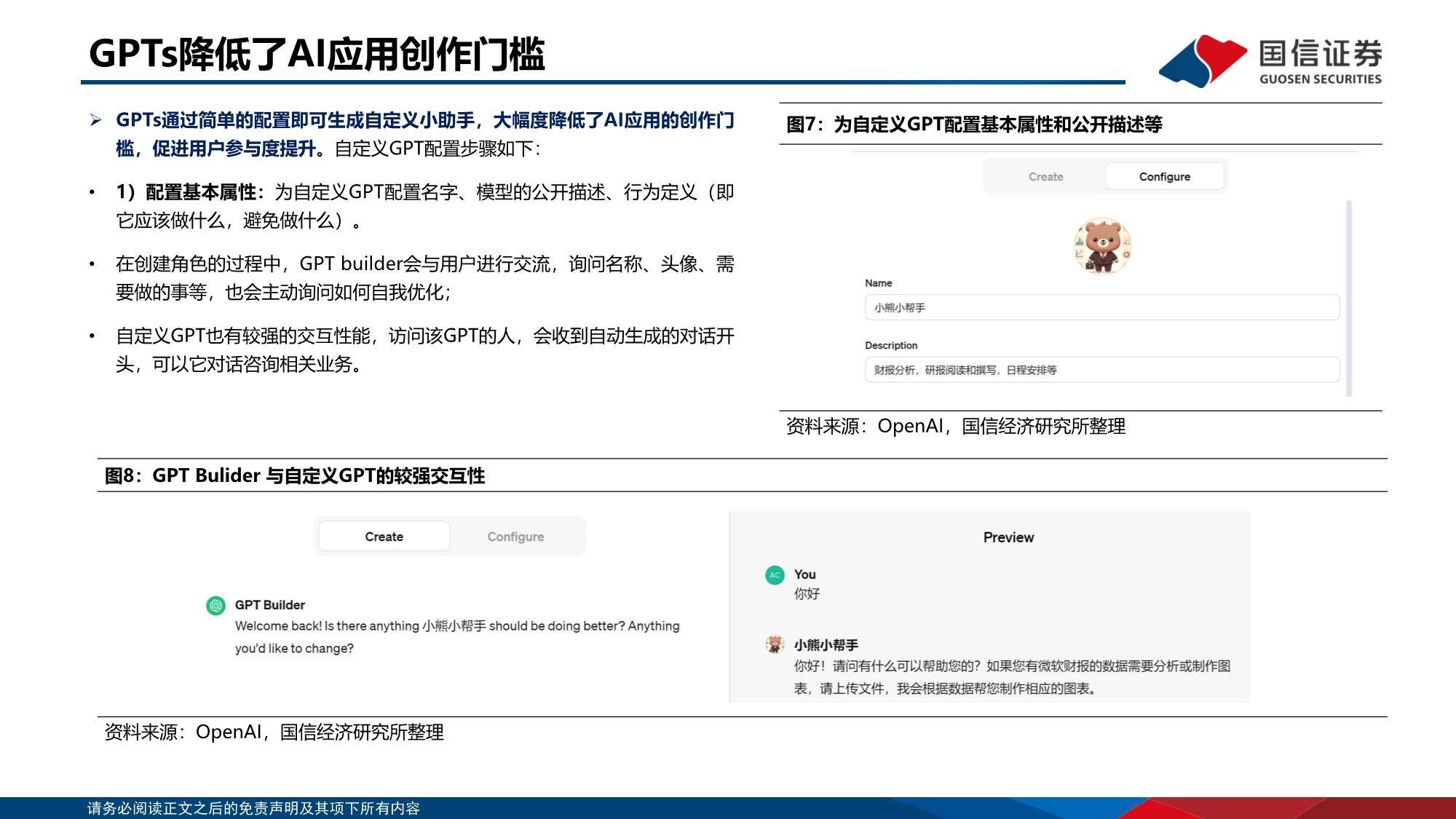Screen dimensions: 1456x819
Task: Click the 'You' sender label in Preview
Action: pyautogui.click(x=804, y=574)
